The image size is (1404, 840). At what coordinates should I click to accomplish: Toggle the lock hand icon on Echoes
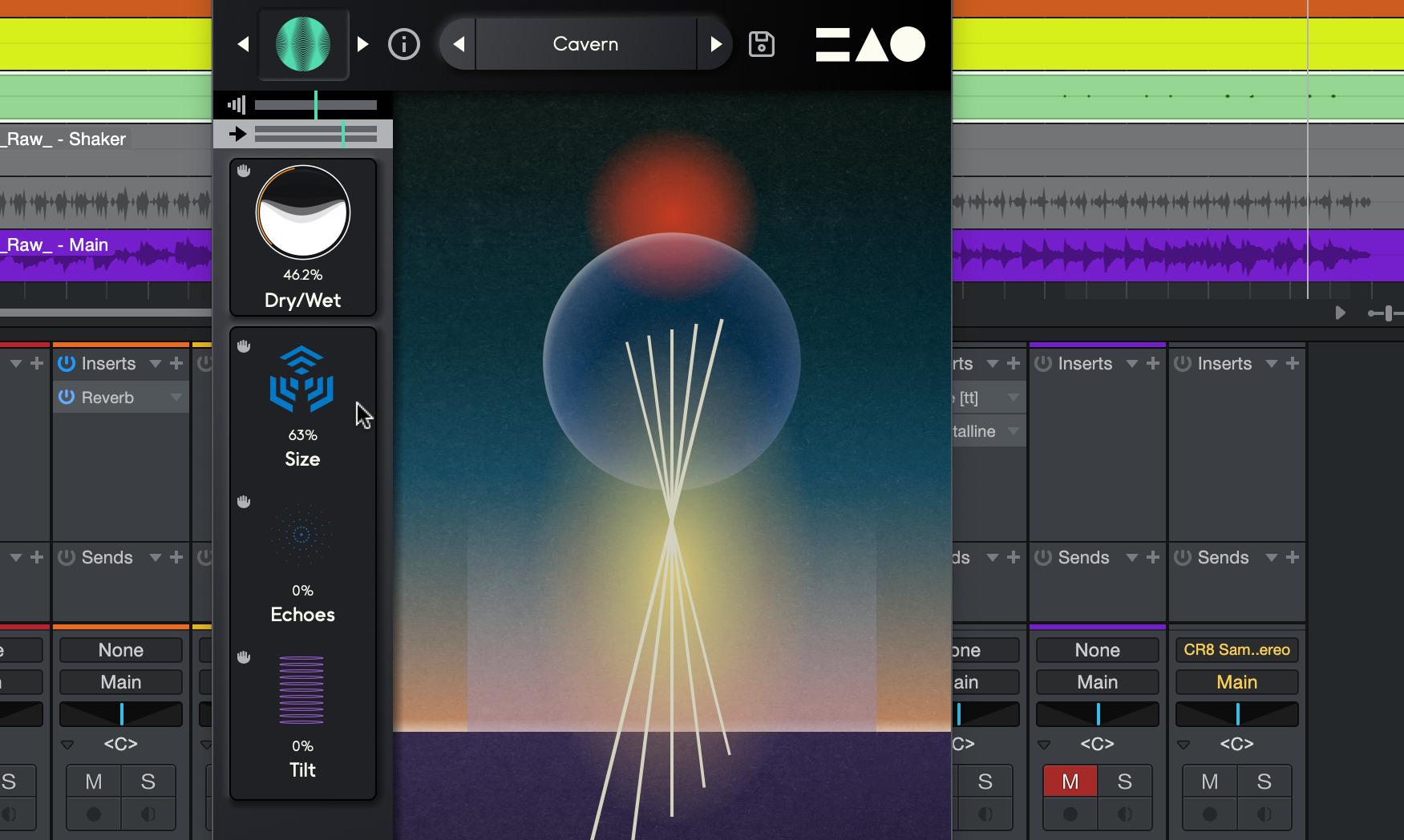coord(244,501)
